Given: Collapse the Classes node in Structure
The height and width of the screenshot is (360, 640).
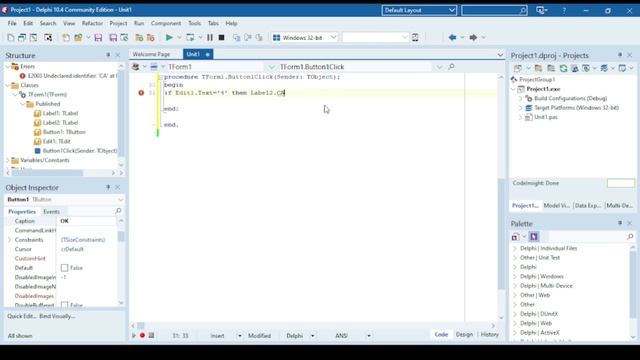Looking at the screenshot, I should click(8, 85).
